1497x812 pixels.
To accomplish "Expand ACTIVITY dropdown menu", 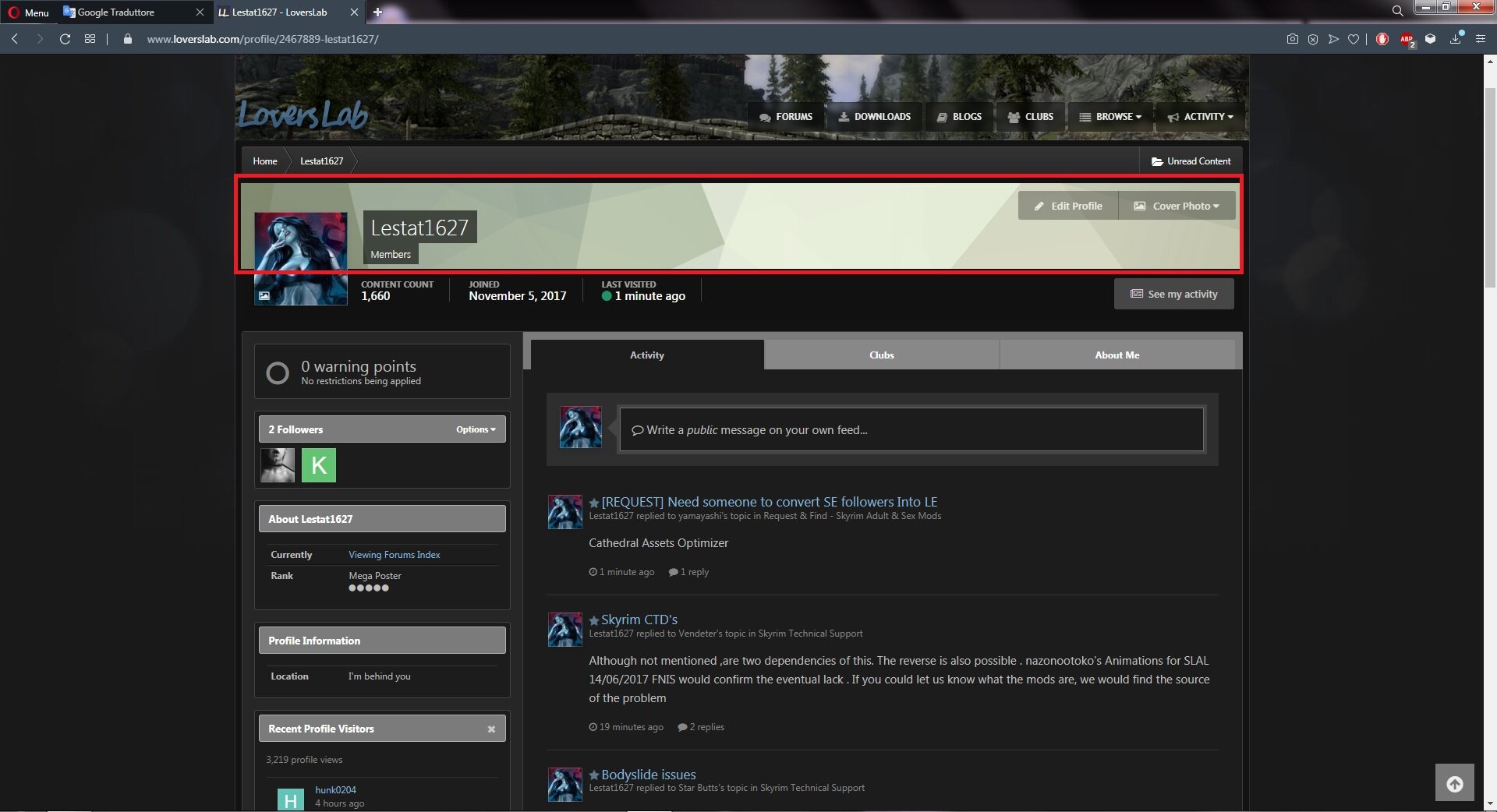I will pyautogui.click(x=1201, y=117).
